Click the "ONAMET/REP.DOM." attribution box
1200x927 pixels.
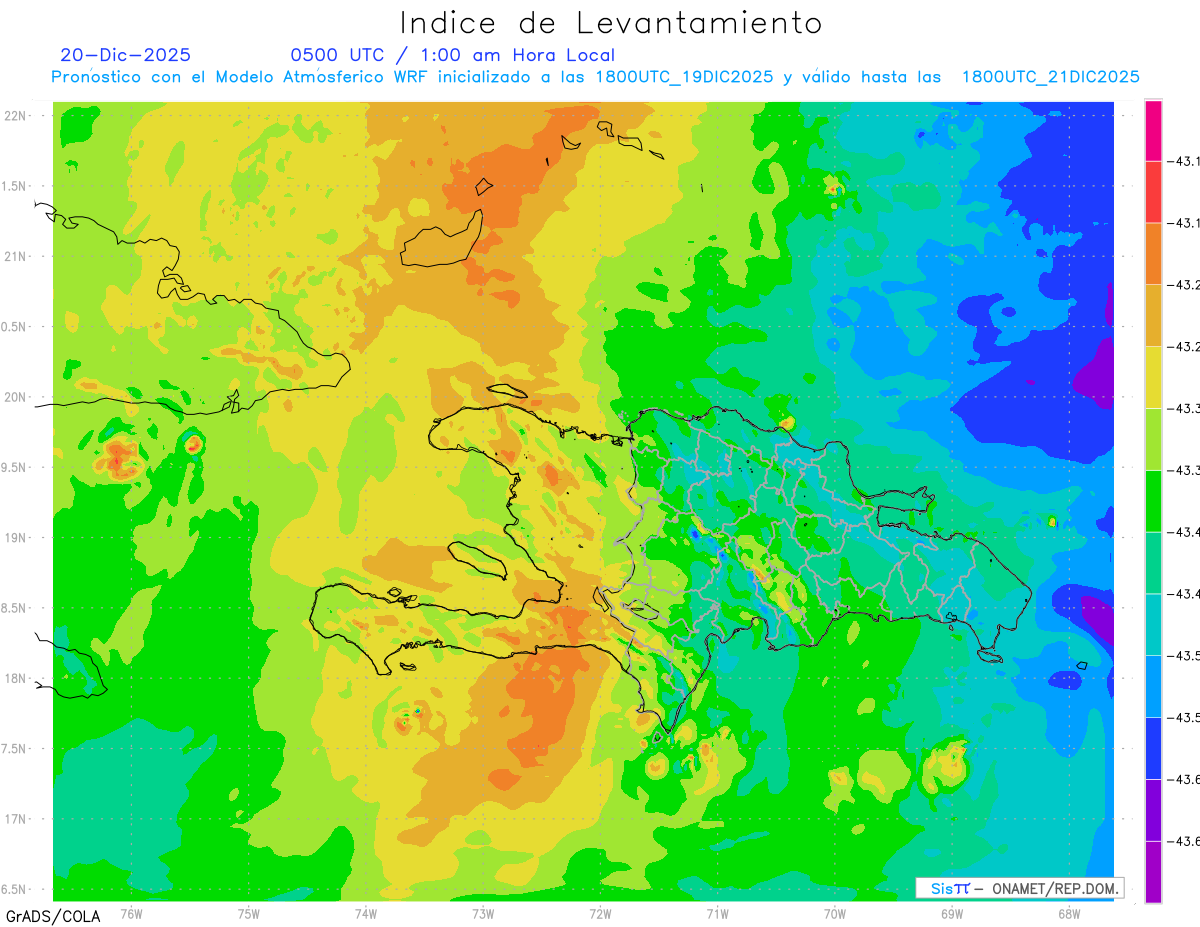pyautogui.click(x=1019, y=888)
